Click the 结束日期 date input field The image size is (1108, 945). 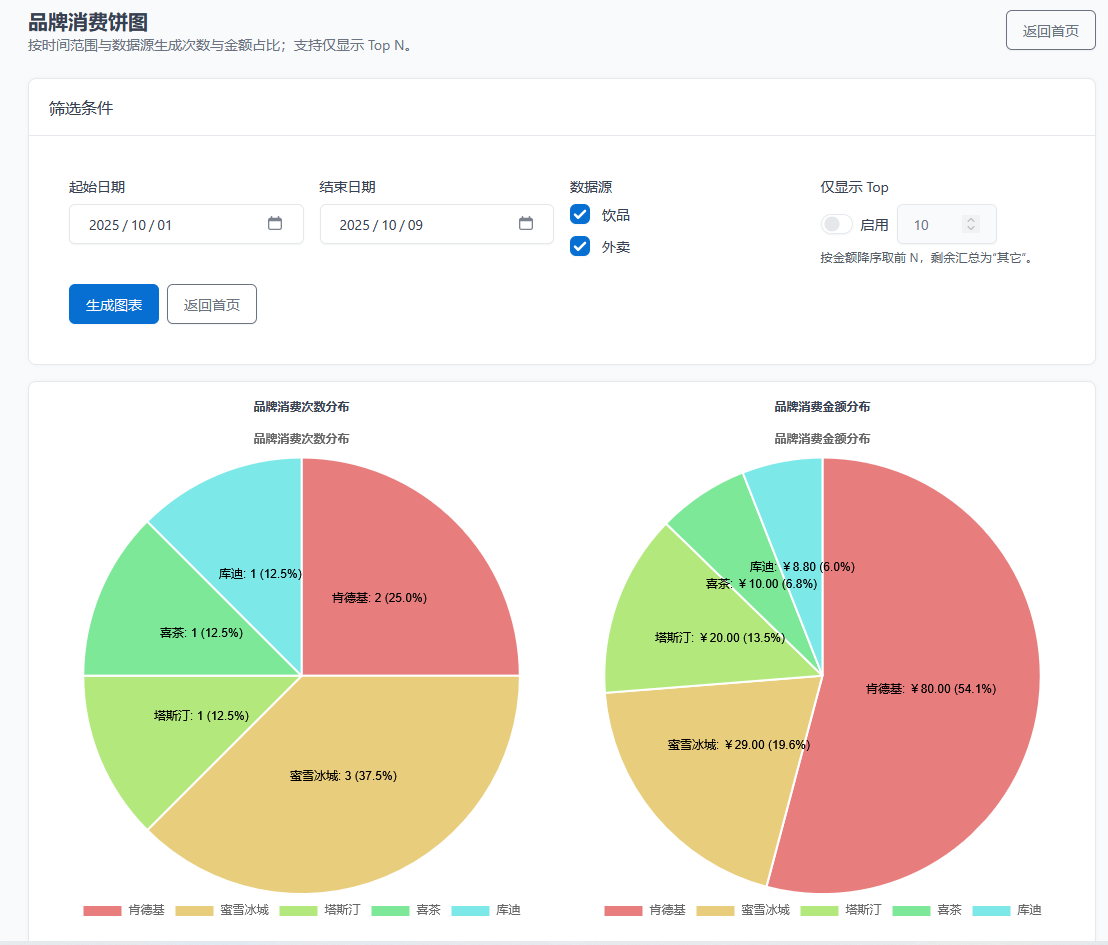point(420,225)
